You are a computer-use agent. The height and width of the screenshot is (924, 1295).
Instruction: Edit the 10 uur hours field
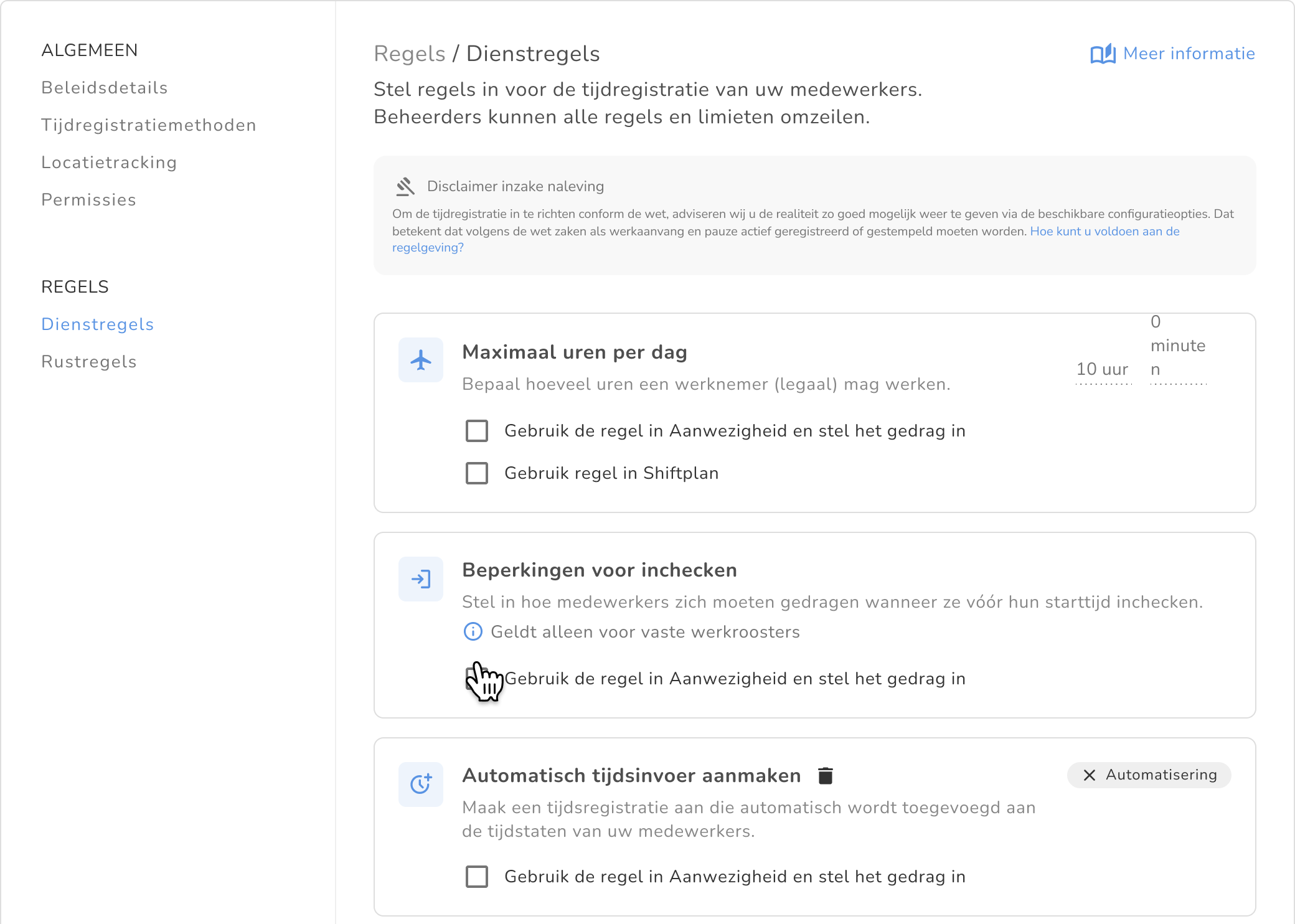click(x=1102, y=370)
